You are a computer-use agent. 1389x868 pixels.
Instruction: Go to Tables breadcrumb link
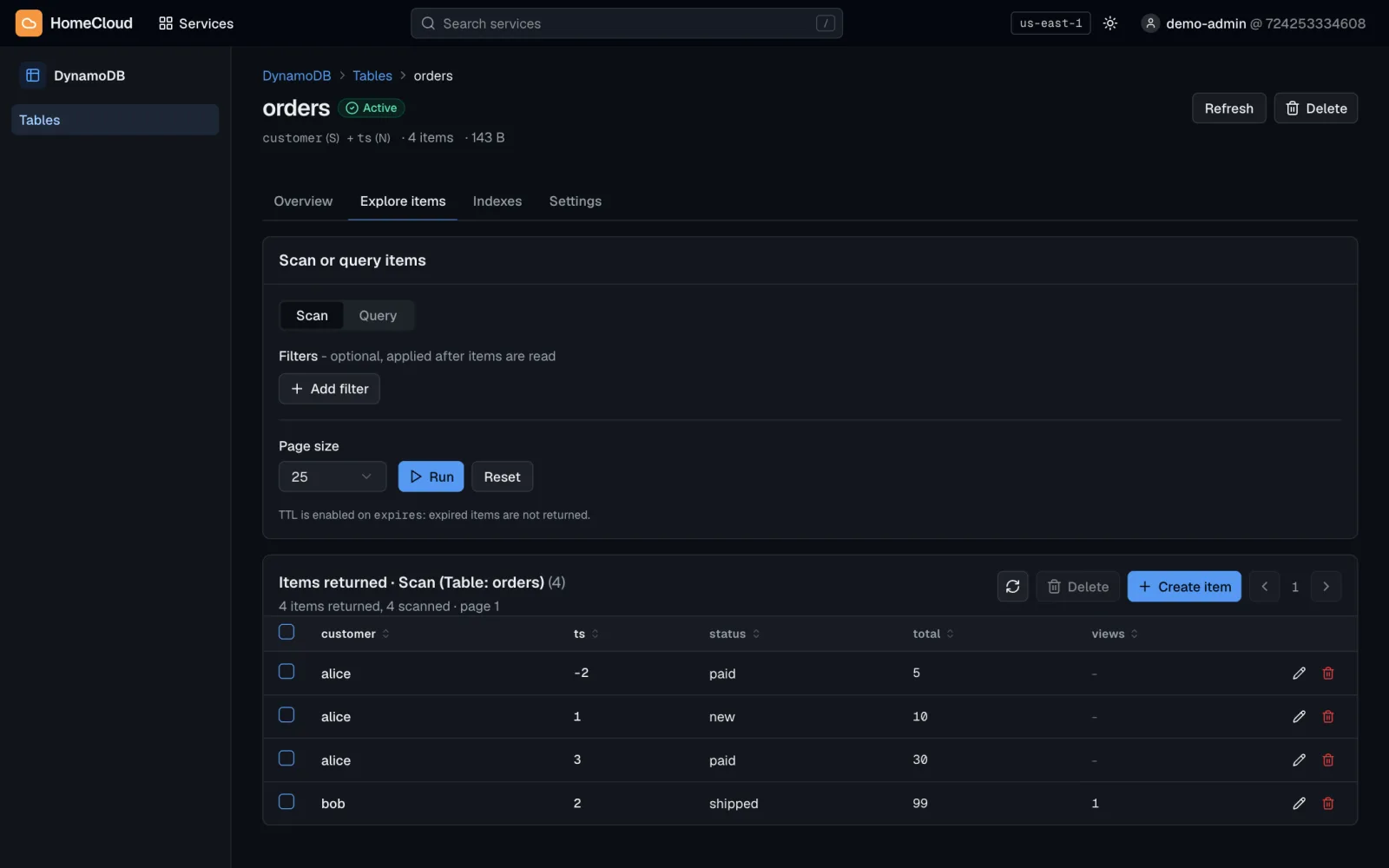(x=372, y=76)
